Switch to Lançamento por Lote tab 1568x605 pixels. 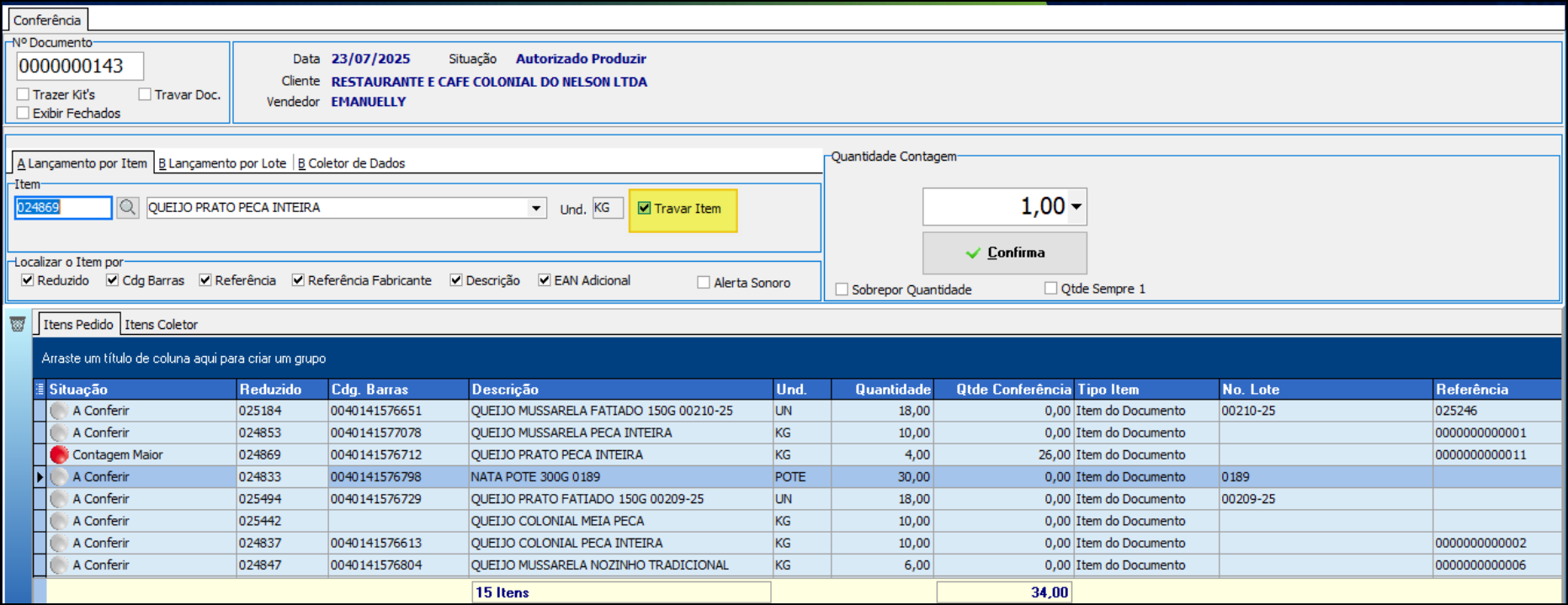coord(223,163)
